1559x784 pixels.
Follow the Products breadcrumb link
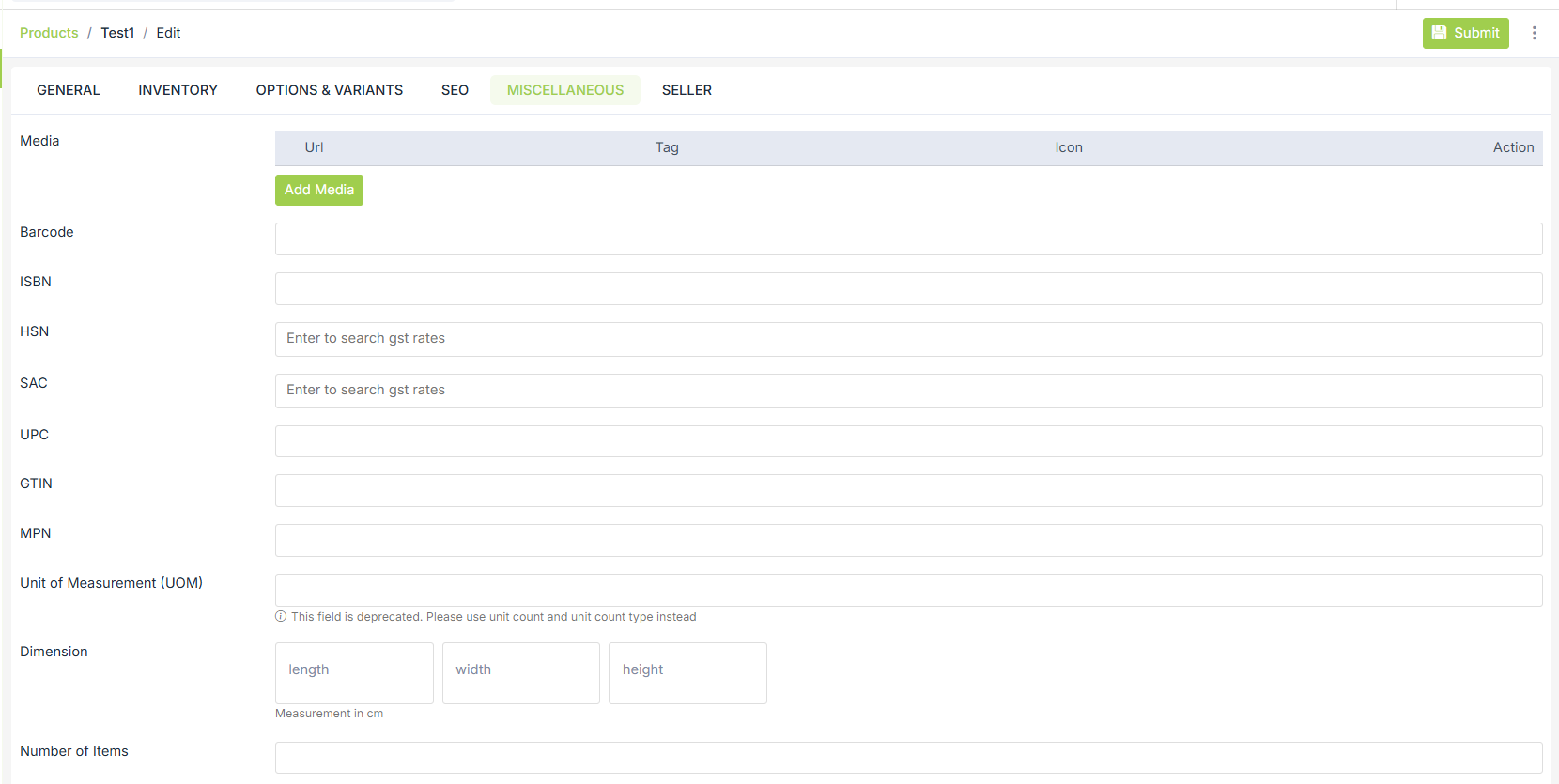tap(49, 33)
